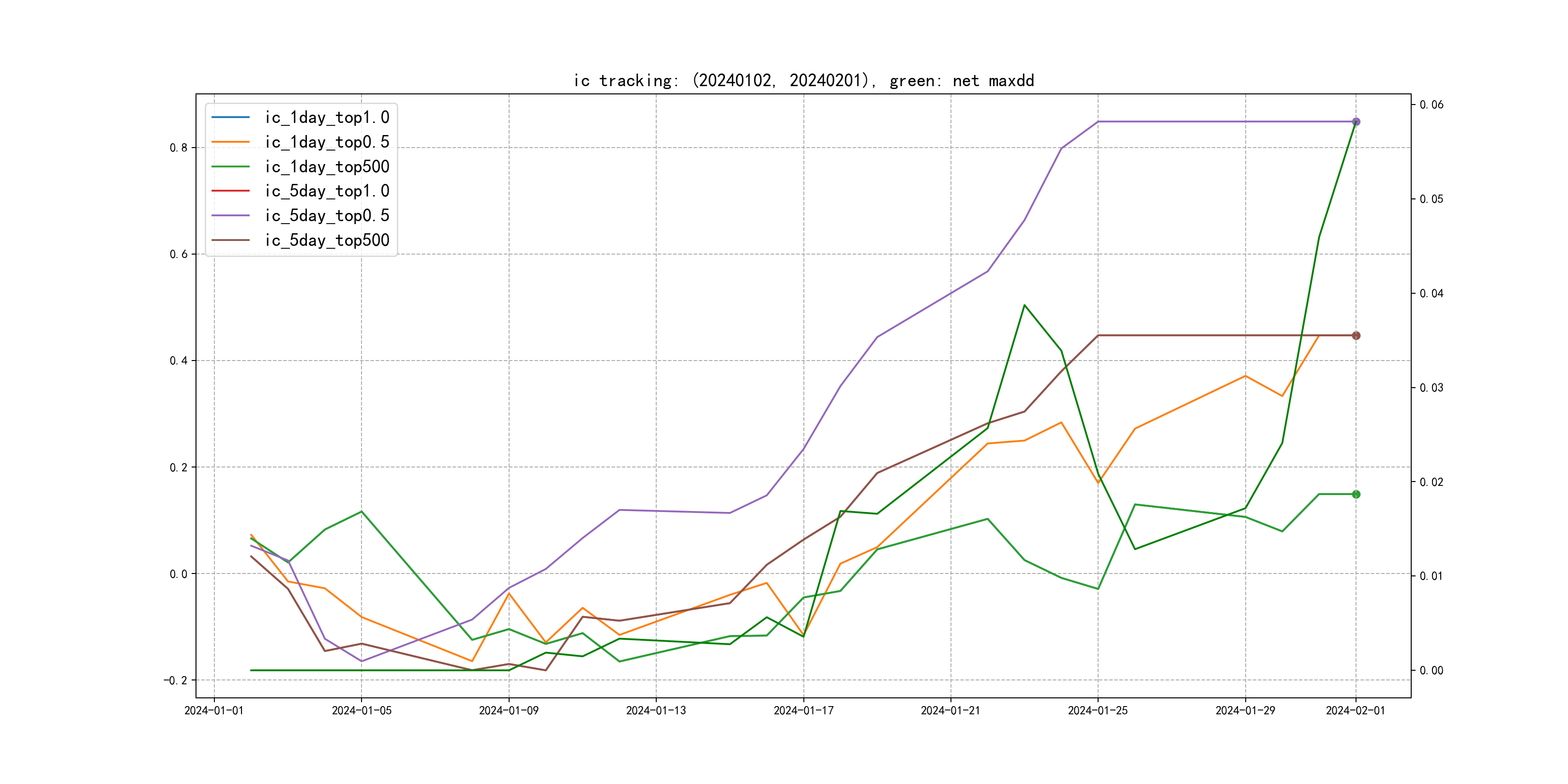Click the red line swatch in legend
Viewport: 1568px width, 784px height.
[231, 191]
